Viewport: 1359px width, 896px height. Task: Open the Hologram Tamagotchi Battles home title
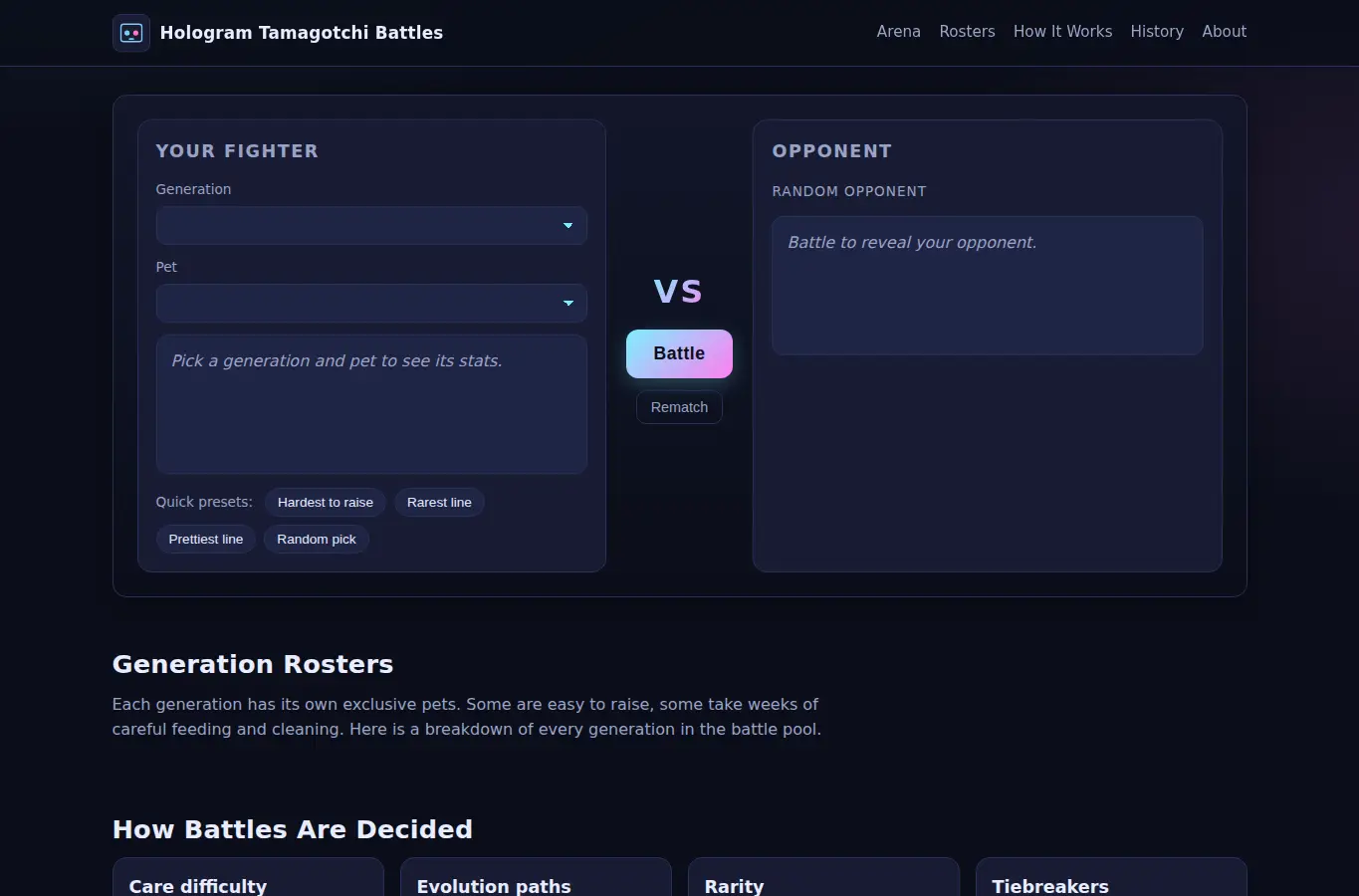[x=301, y=33]
